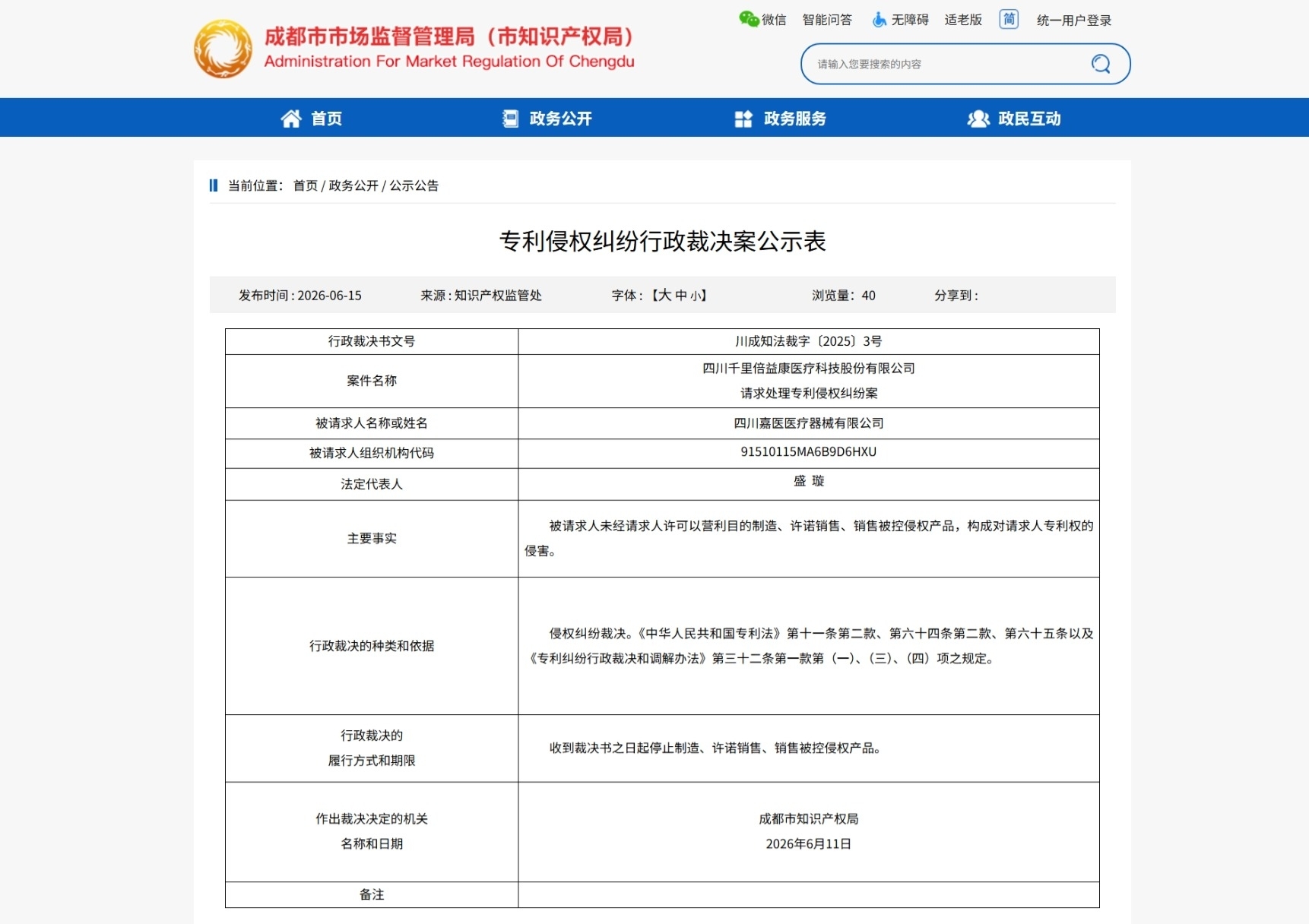Click row label 主要事实
Viewport: 1309px width, 924px height.
(372, 539)
